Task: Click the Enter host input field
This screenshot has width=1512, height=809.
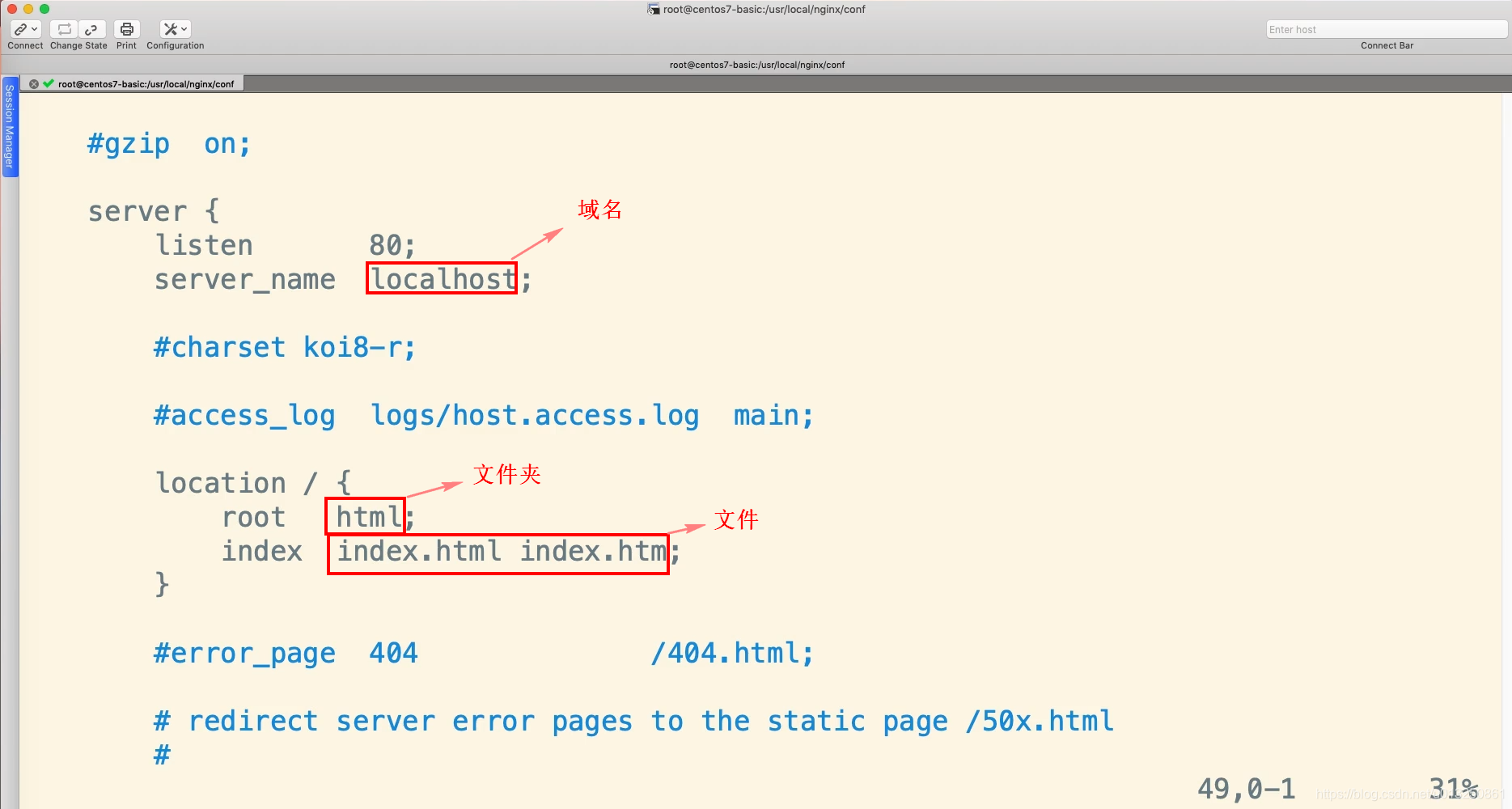Action: 1386,29
